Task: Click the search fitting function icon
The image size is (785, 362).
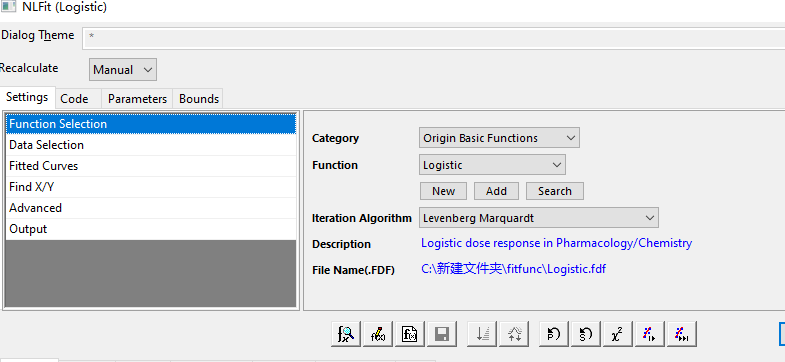Action: click(x=345, y=334)
